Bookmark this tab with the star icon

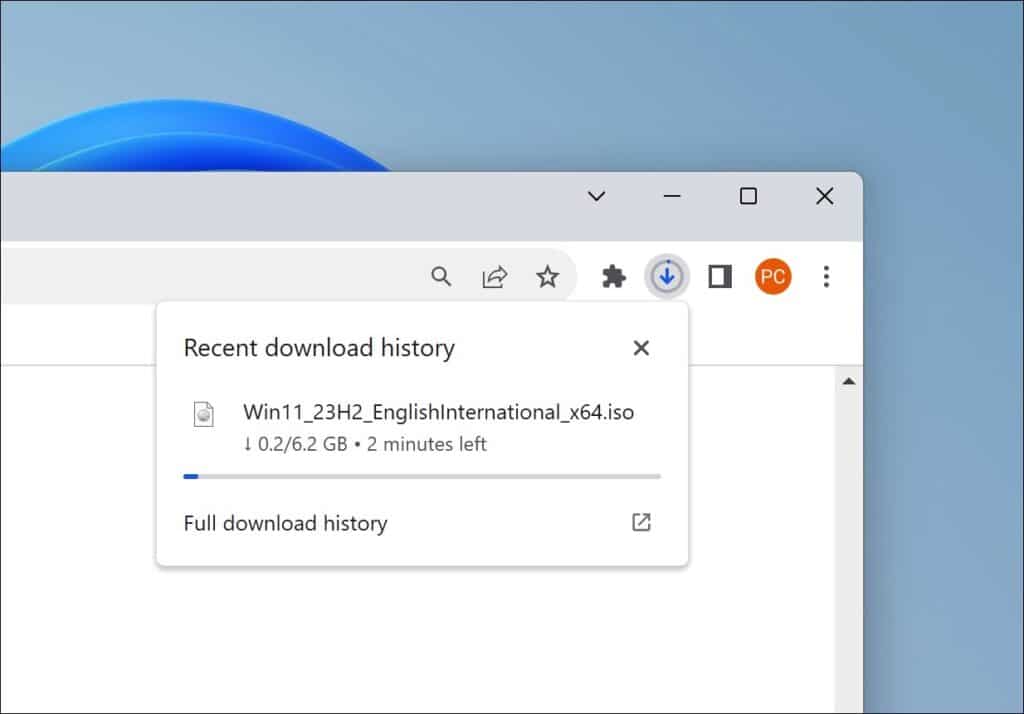click(x=547, y=277)
